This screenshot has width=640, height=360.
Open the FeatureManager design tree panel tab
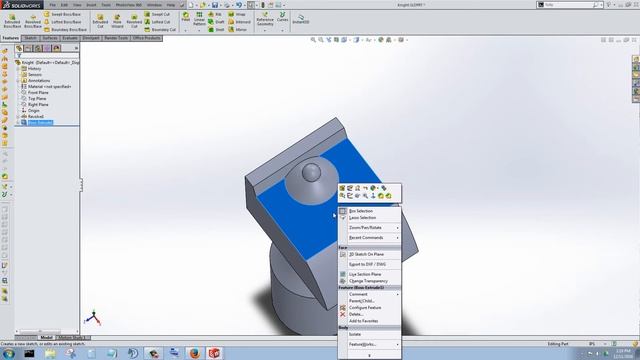(19, 48)
